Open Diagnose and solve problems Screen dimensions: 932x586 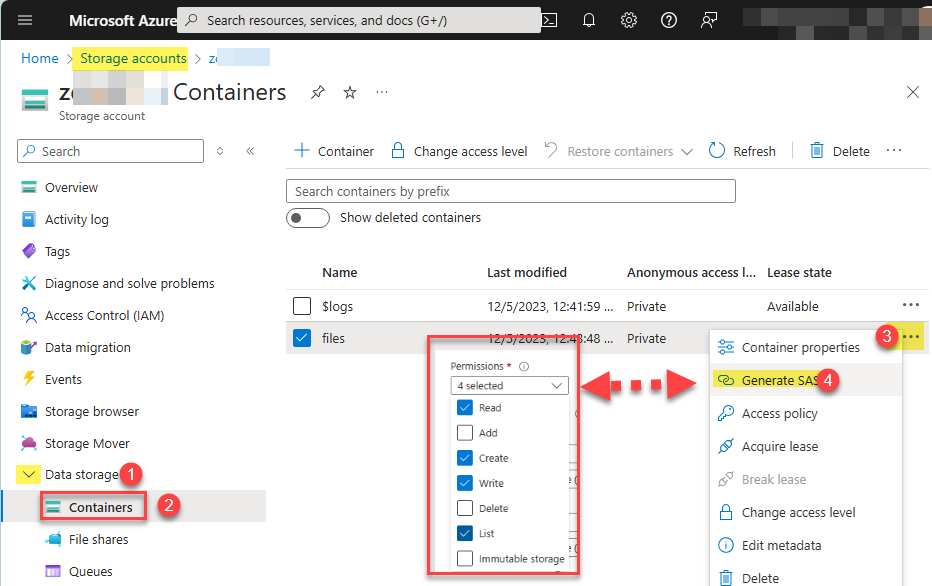coord(130,283)
